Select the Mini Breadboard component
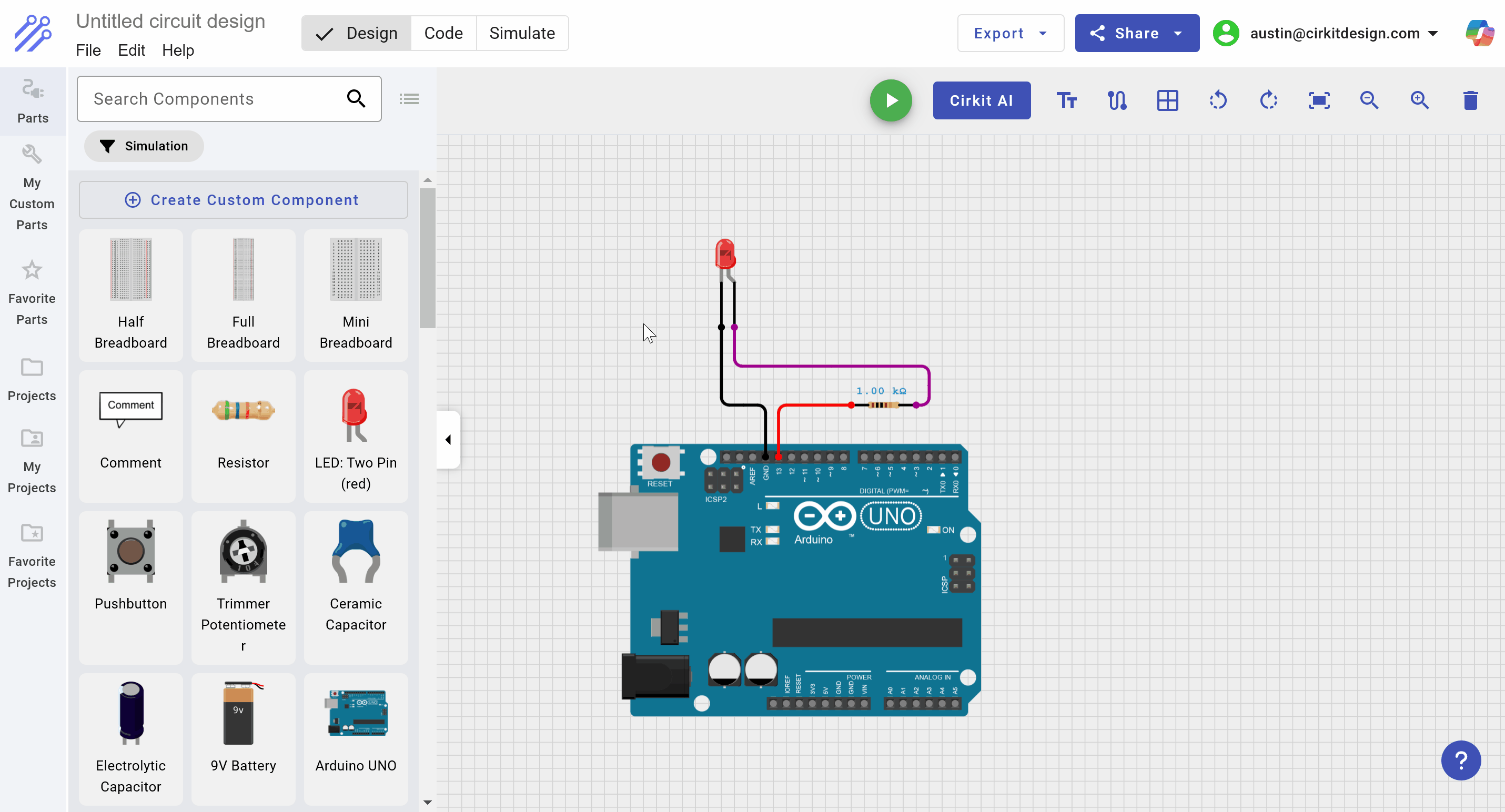The height and width of the screenshot is (812, 1505). 356,295
